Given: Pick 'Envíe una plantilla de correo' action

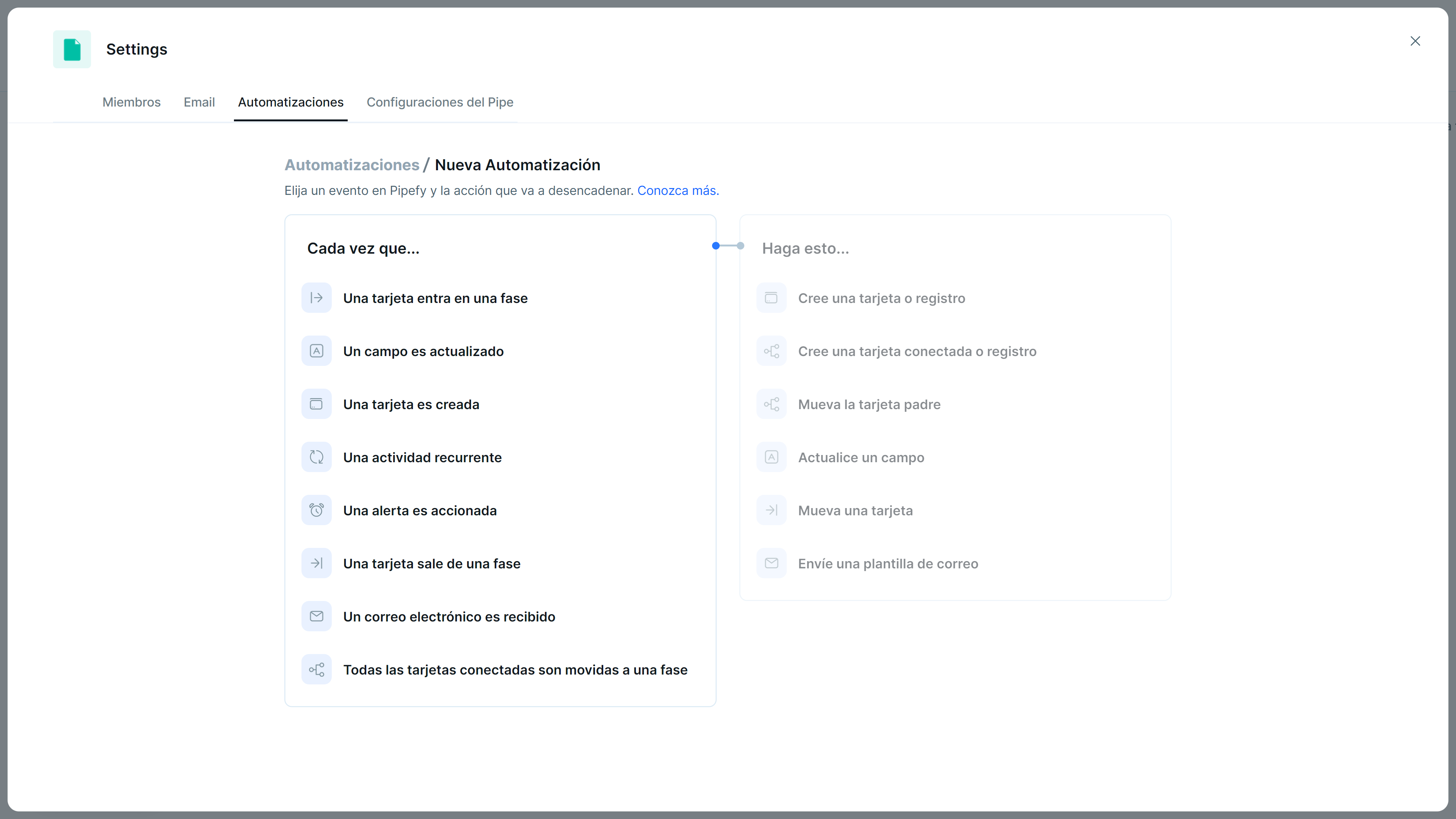Looking at the screenshot, I should [887, 563].
